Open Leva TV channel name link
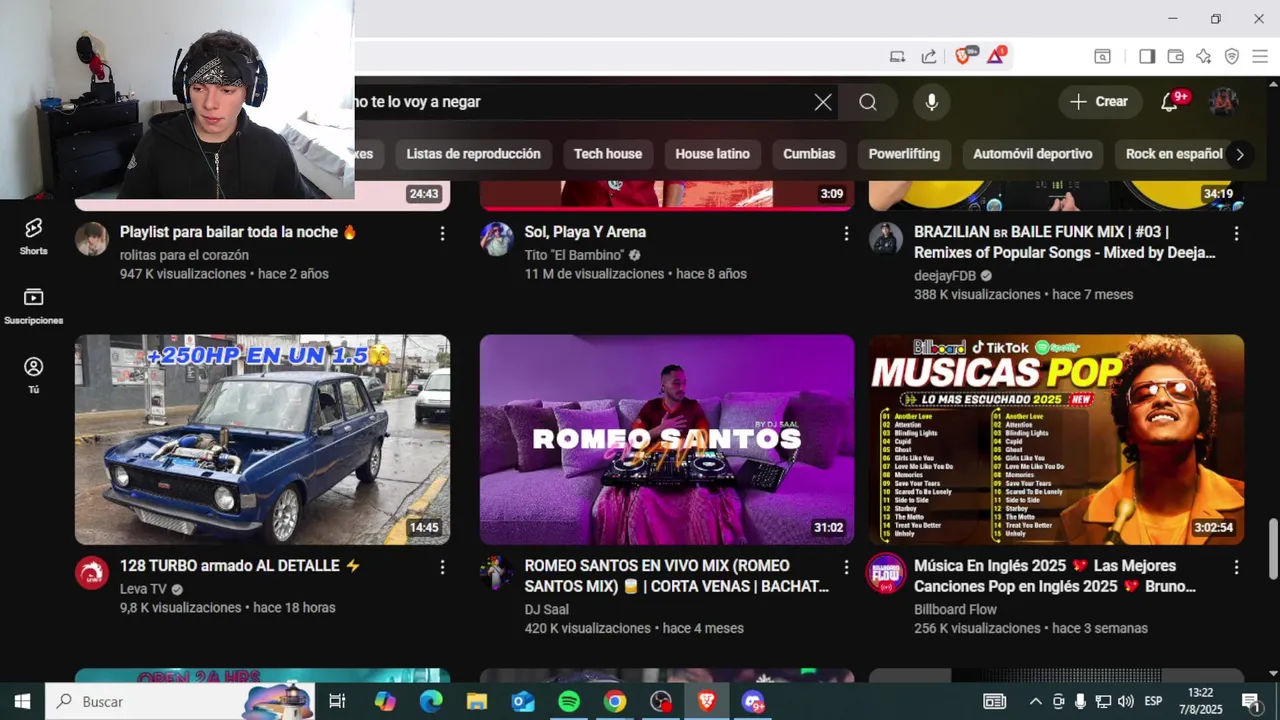This screenshot has width=1280, height=720. tap(144, 589)
